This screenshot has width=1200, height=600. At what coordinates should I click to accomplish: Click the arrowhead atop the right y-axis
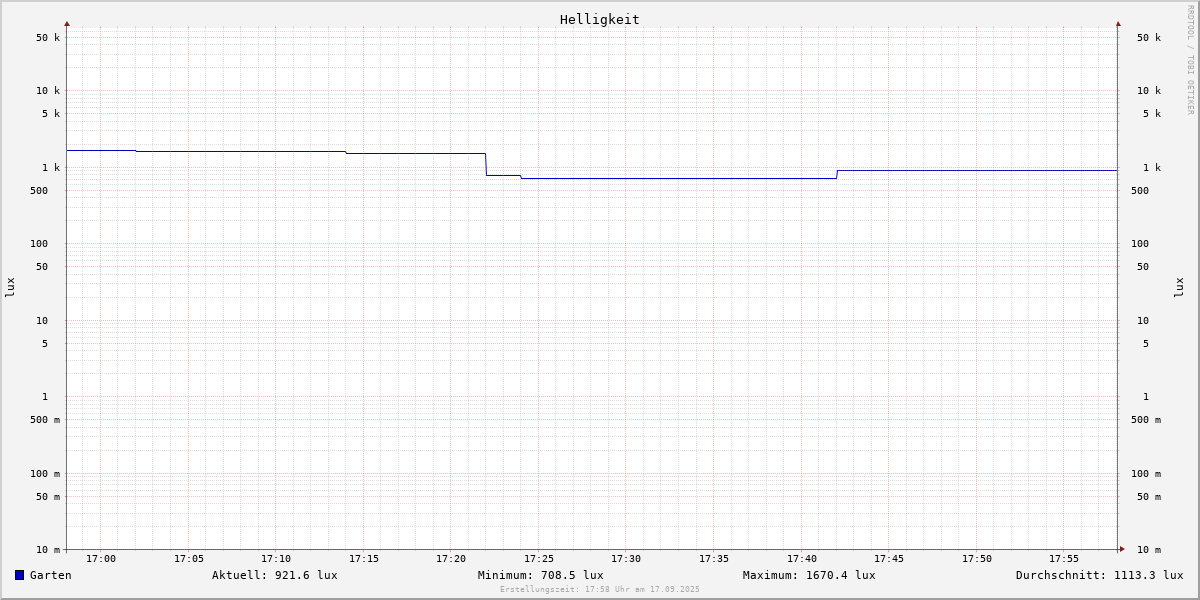coord(1118,23)
